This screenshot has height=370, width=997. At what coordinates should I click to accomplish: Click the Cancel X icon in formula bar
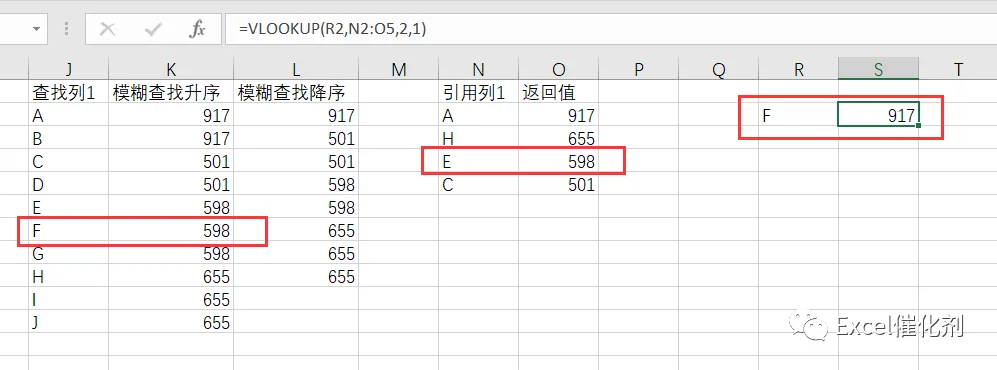[108, 29]
